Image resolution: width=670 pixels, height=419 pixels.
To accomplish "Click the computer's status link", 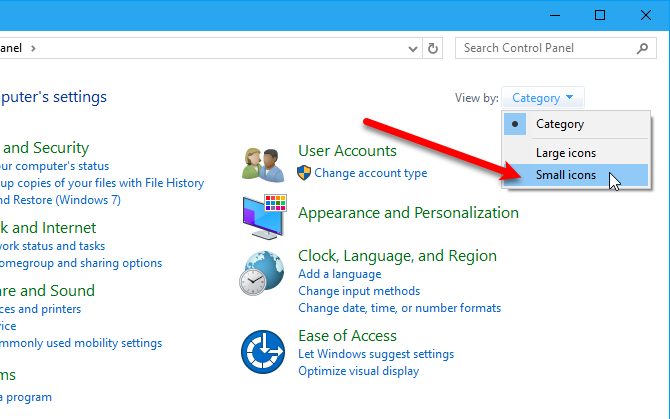I will [54, 166].
